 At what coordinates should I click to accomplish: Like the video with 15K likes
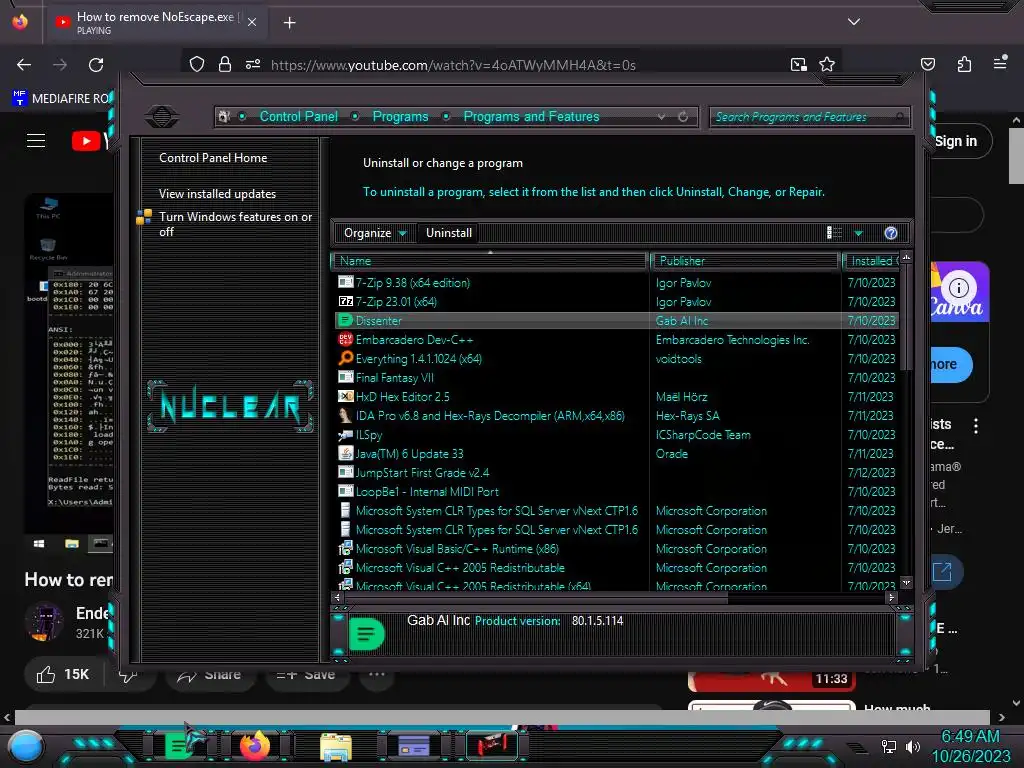63,674
